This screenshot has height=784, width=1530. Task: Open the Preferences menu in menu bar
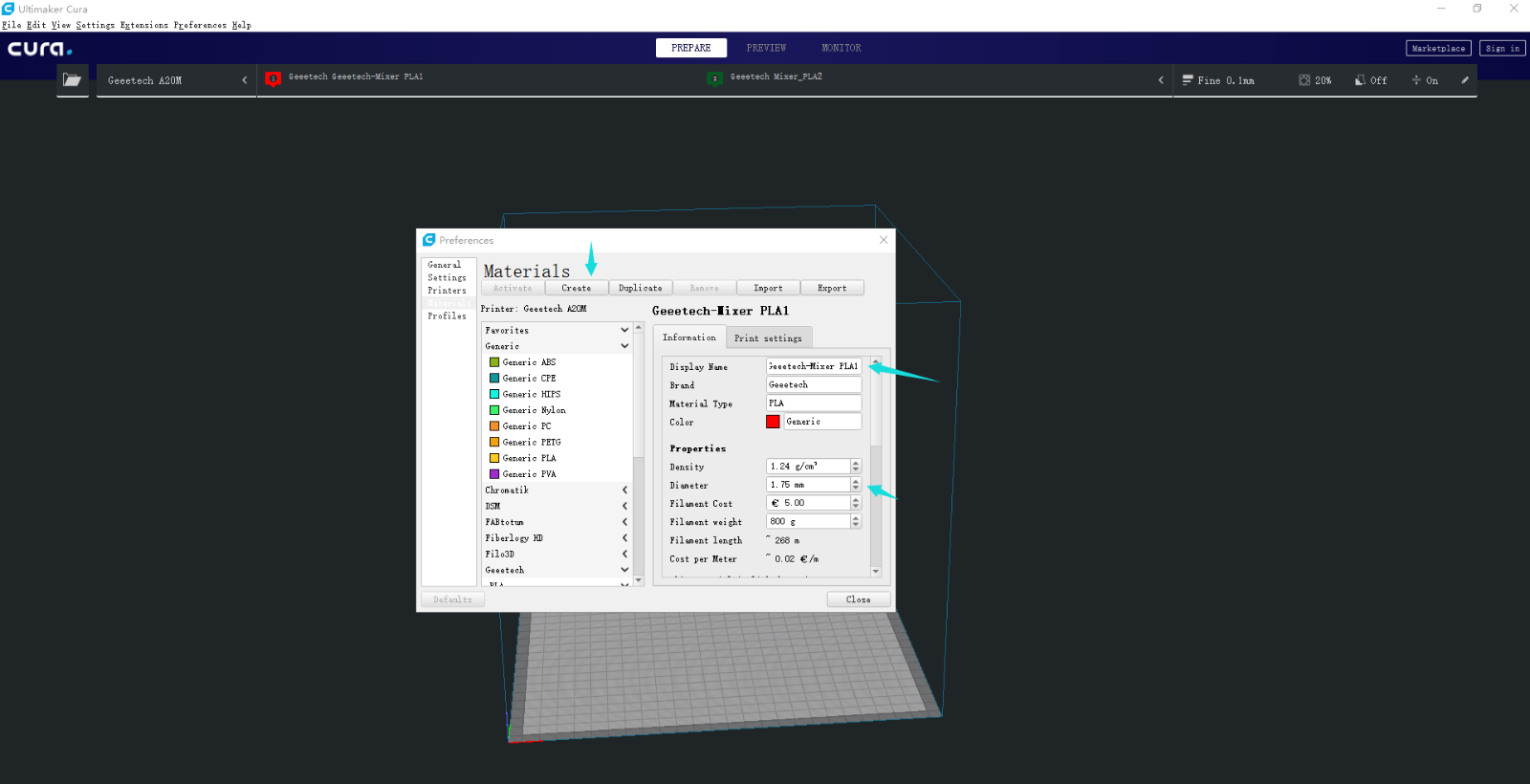(x=200, y=25)
